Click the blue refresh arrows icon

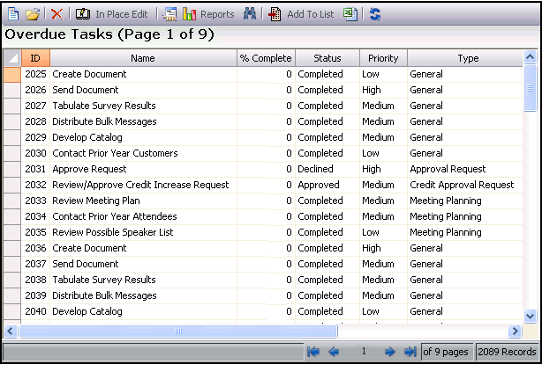(375, 14)
